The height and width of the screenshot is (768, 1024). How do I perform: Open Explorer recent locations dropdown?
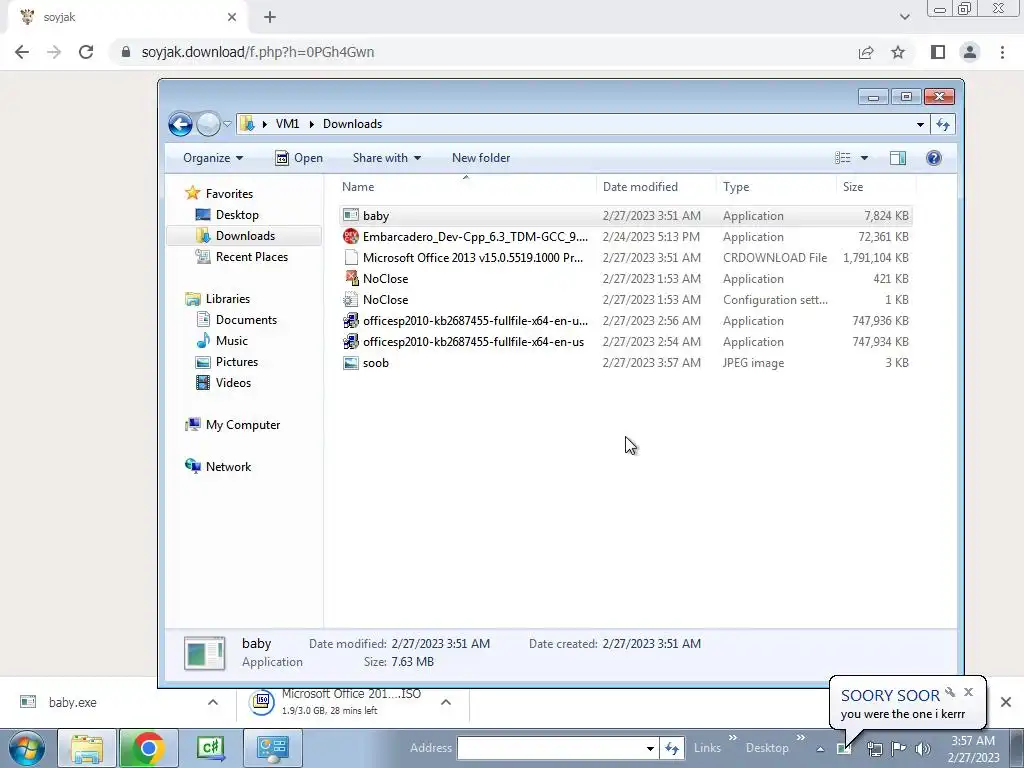coord(227,124)
